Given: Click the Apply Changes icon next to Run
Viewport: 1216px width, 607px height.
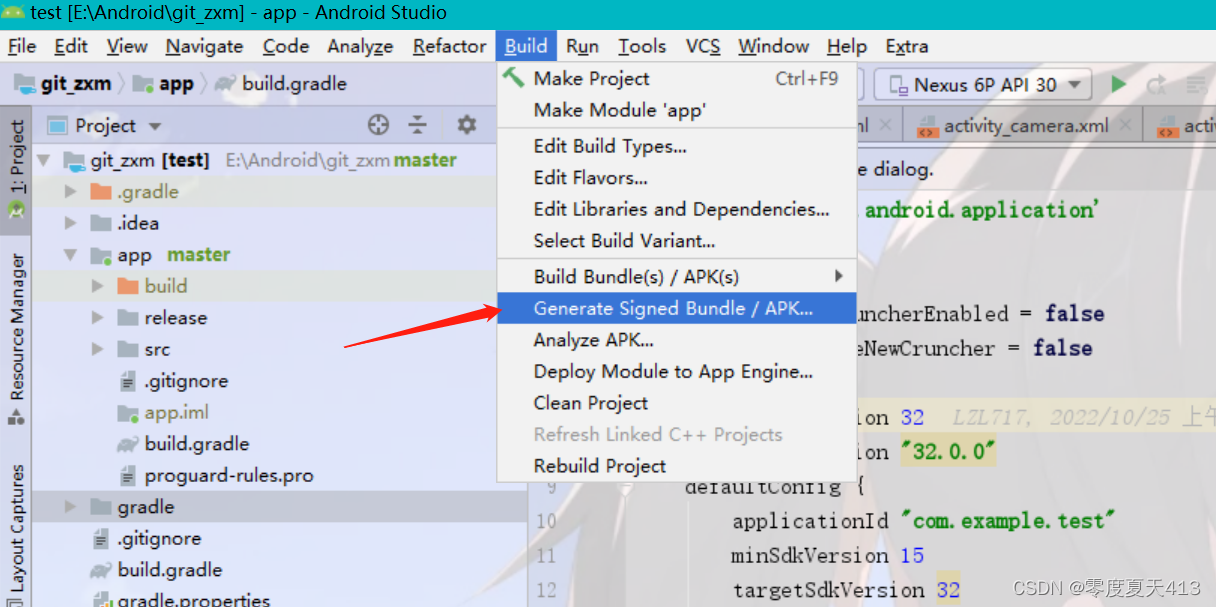Looking at the screenshot, I should click(x=1156, y=85).
